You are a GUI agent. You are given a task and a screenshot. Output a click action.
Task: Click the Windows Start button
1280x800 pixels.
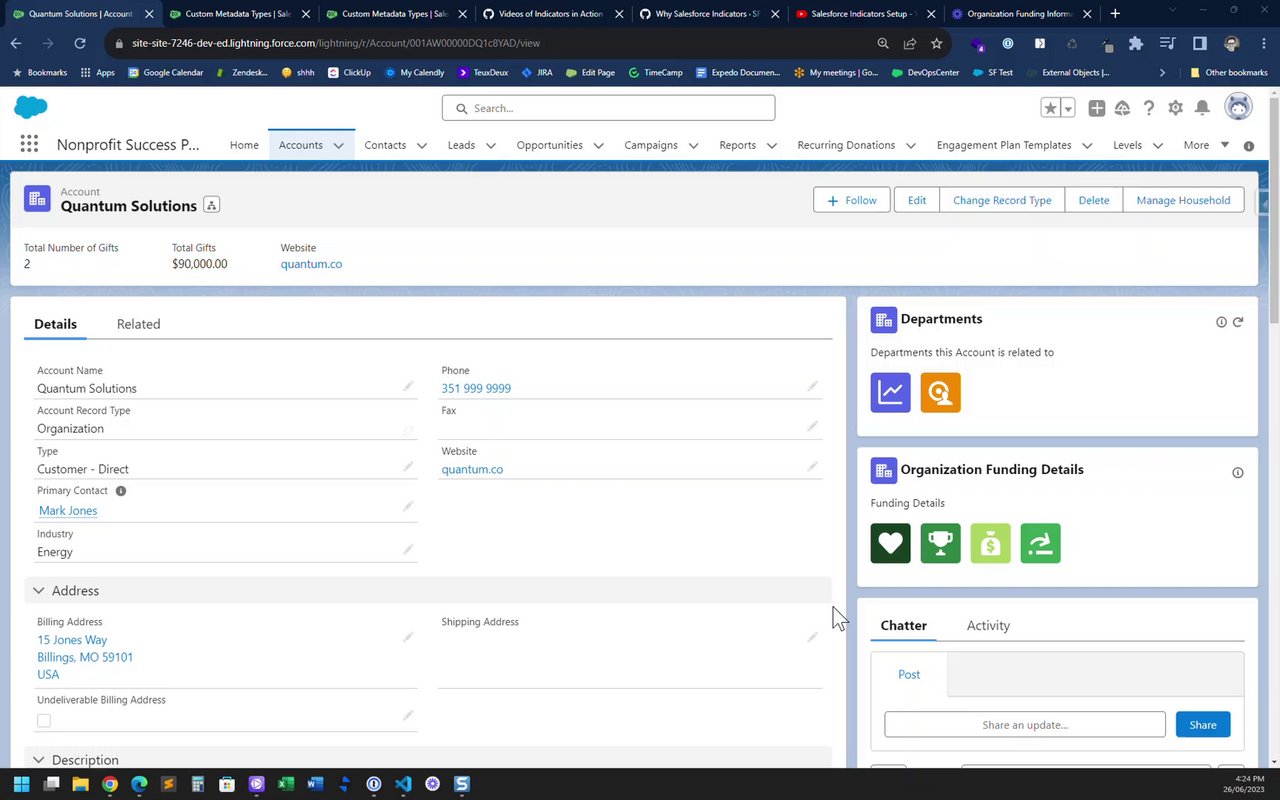click(21, 784)
